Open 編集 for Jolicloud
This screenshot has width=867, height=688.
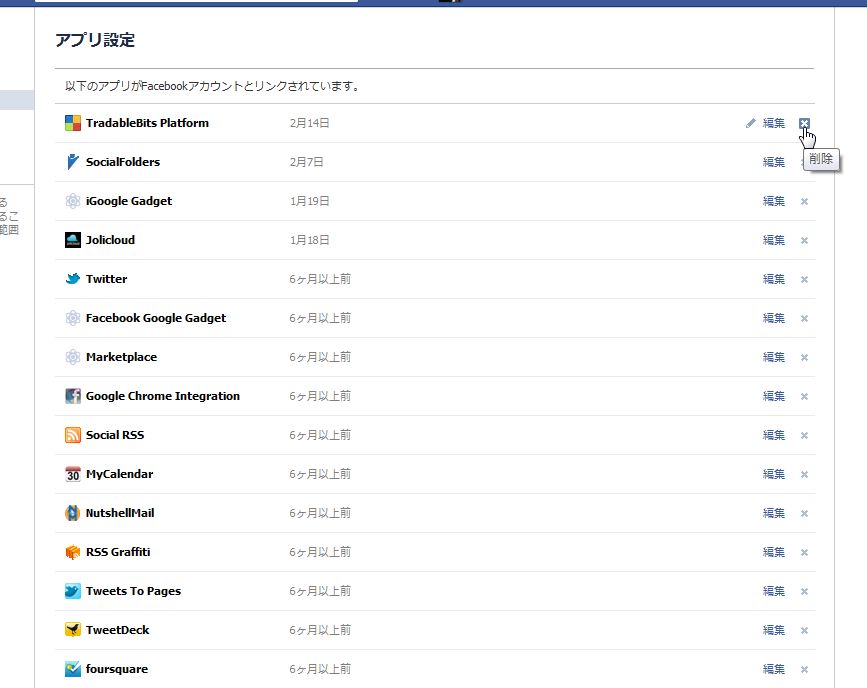point(774,240)
